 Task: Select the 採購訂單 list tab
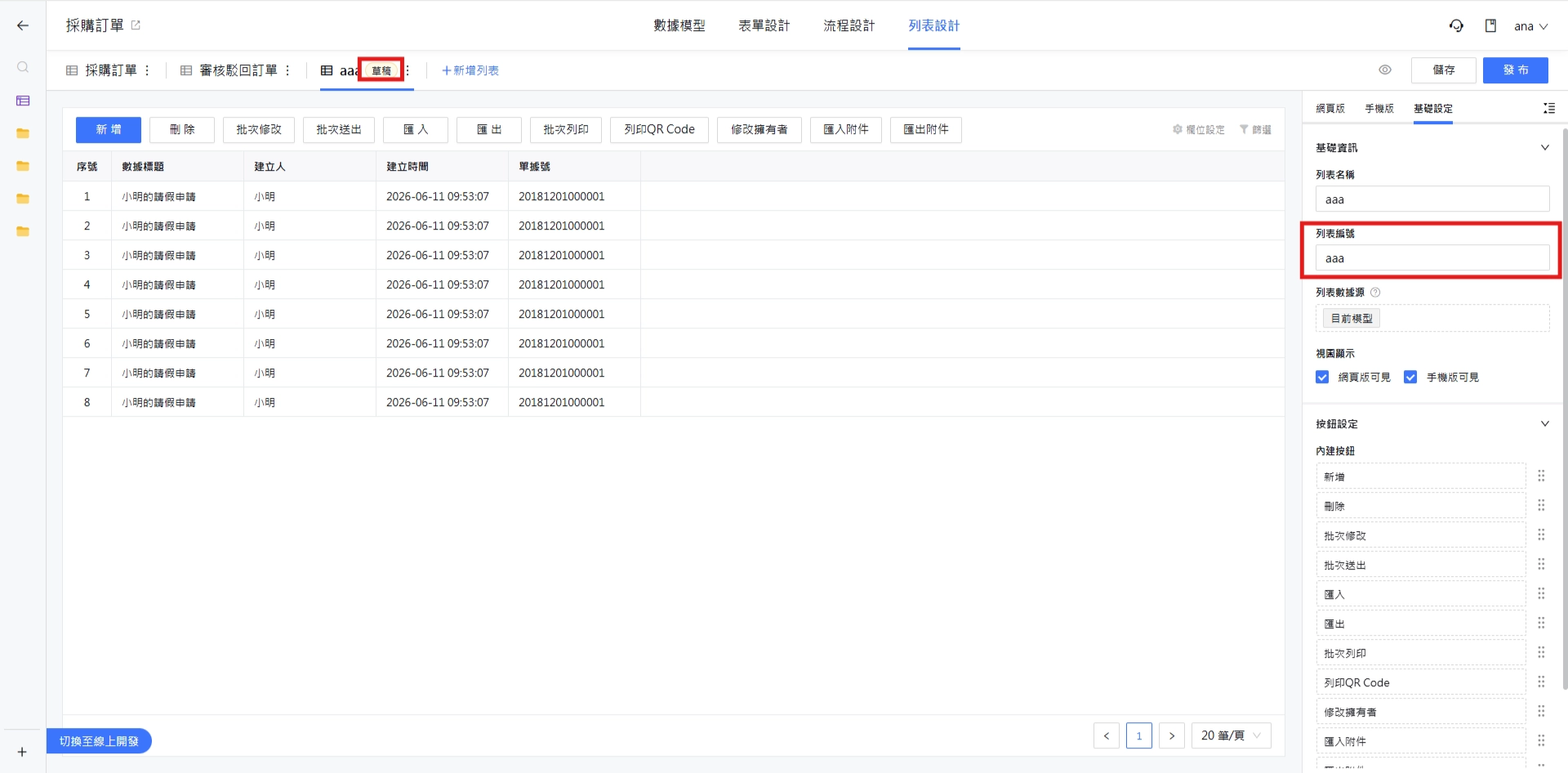pos(102,70)
